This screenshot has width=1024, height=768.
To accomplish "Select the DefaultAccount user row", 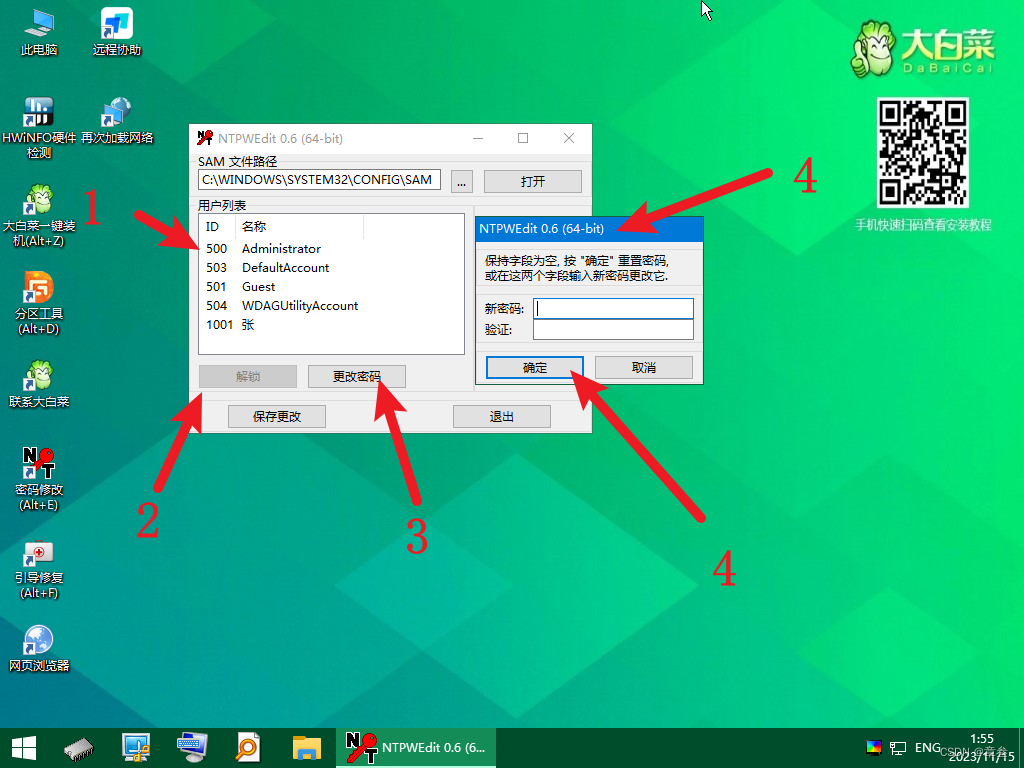I will click(330, 268).
